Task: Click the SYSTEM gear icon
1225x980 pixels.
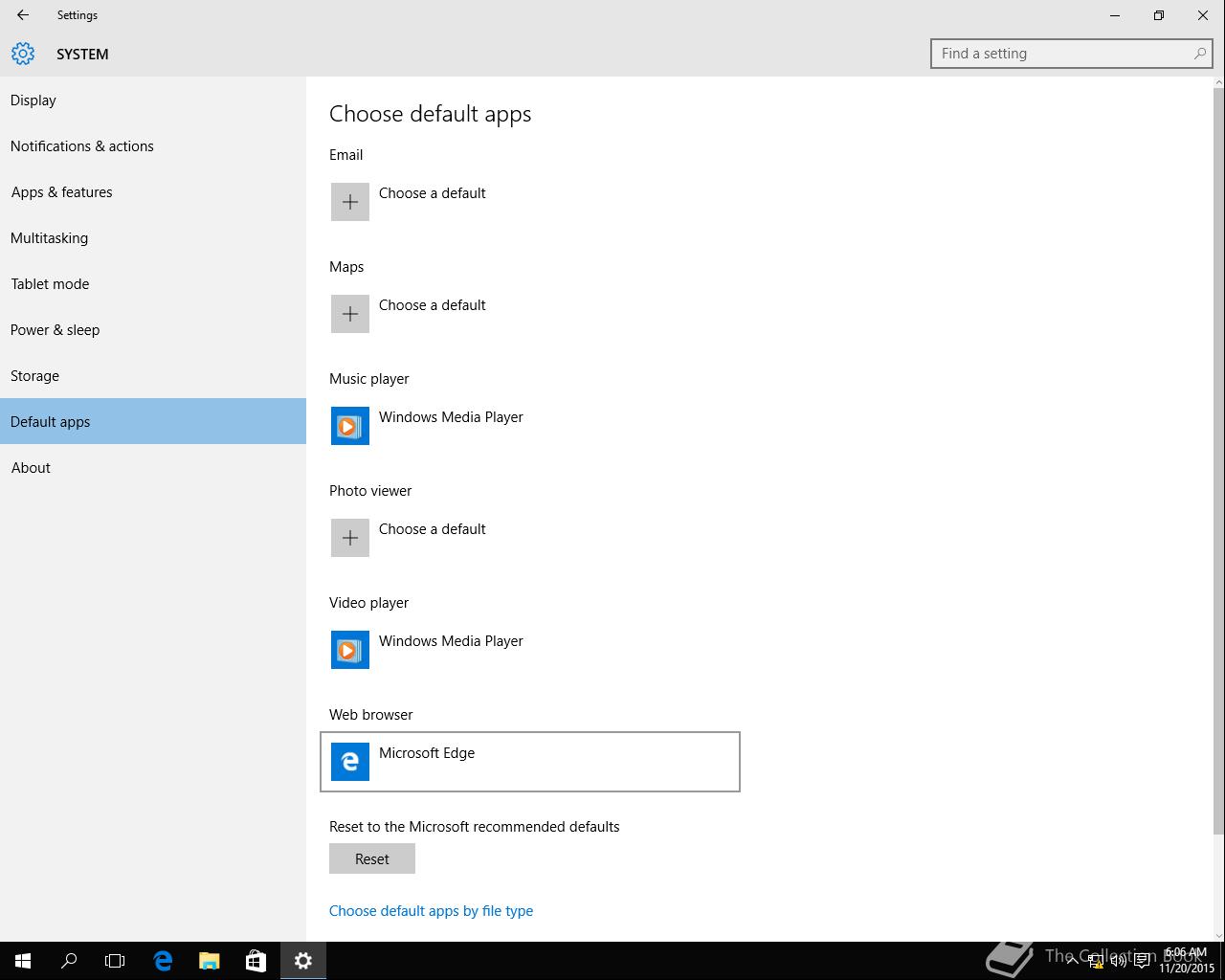Action: point(23,54)
